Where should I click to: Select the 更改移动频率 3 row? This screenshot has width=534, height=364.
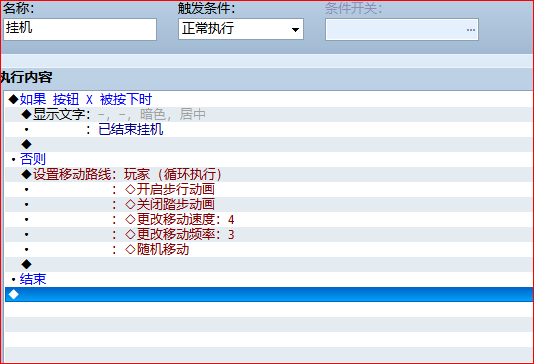coord(269,234)
